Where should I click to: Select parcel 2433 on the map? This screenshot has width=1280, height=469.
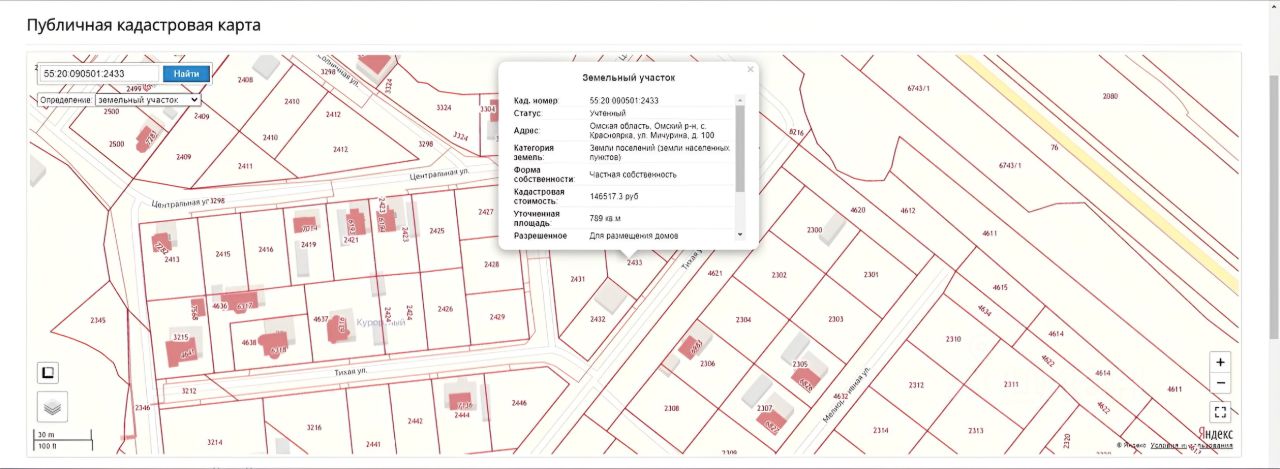(634, 263)
